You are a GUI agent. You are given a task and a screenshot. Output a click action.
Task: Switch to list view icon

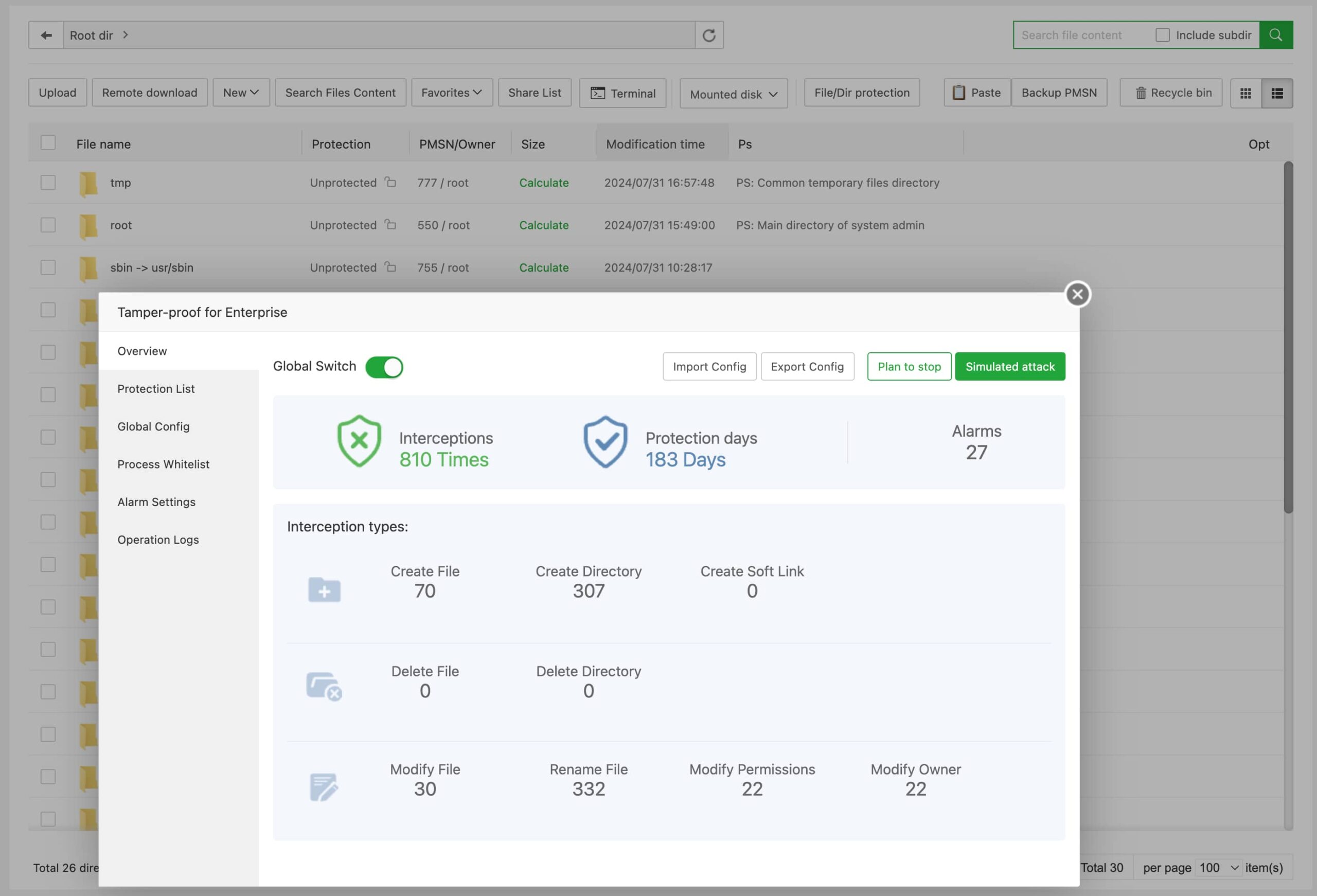tap(1276, 93)
